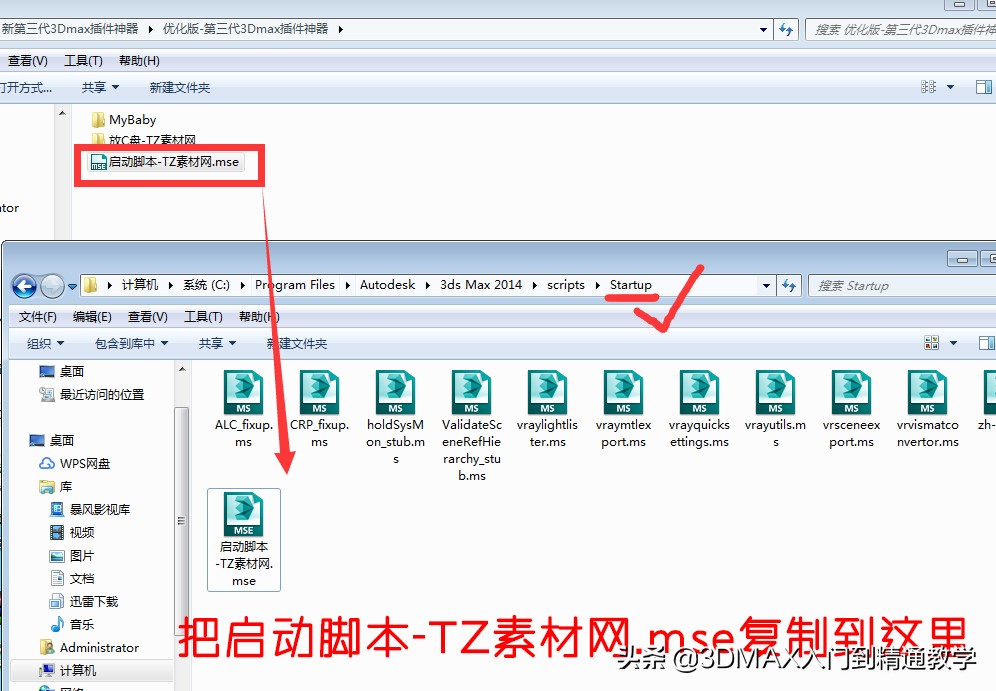Open the 文件(F) menu in Startup window

37,316
